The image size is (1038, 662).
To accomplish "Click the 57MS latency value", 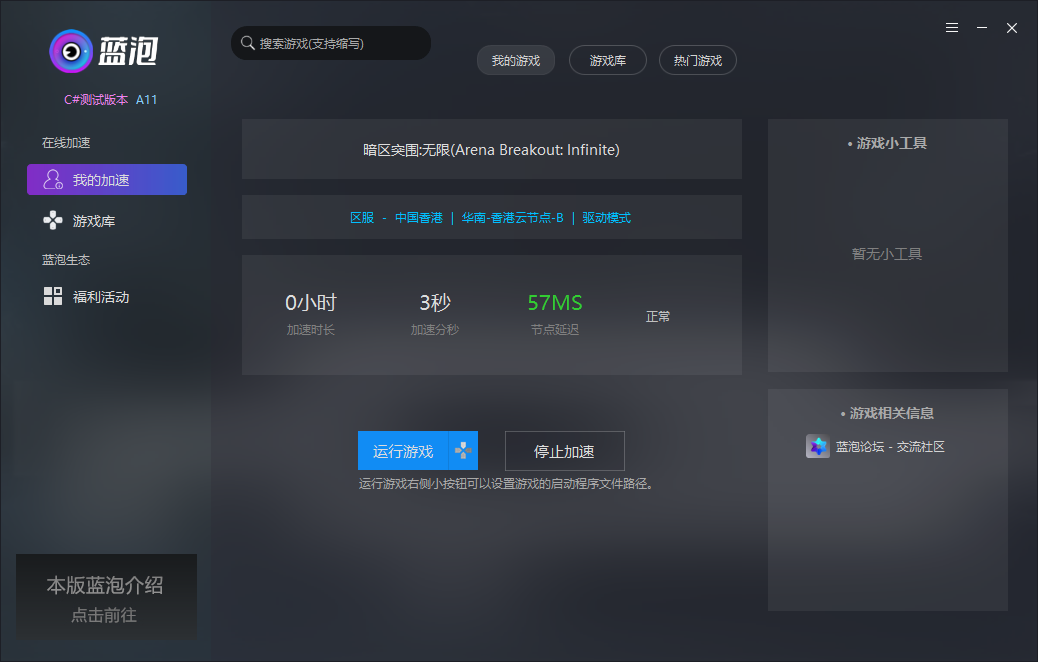I will 555,303.
